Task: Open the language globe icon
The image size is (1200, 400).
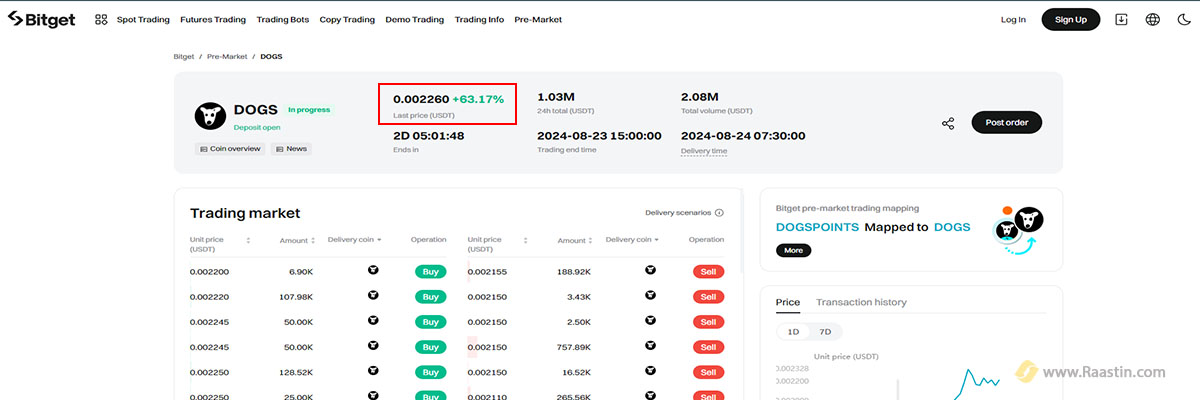Action: (1152, 19)
